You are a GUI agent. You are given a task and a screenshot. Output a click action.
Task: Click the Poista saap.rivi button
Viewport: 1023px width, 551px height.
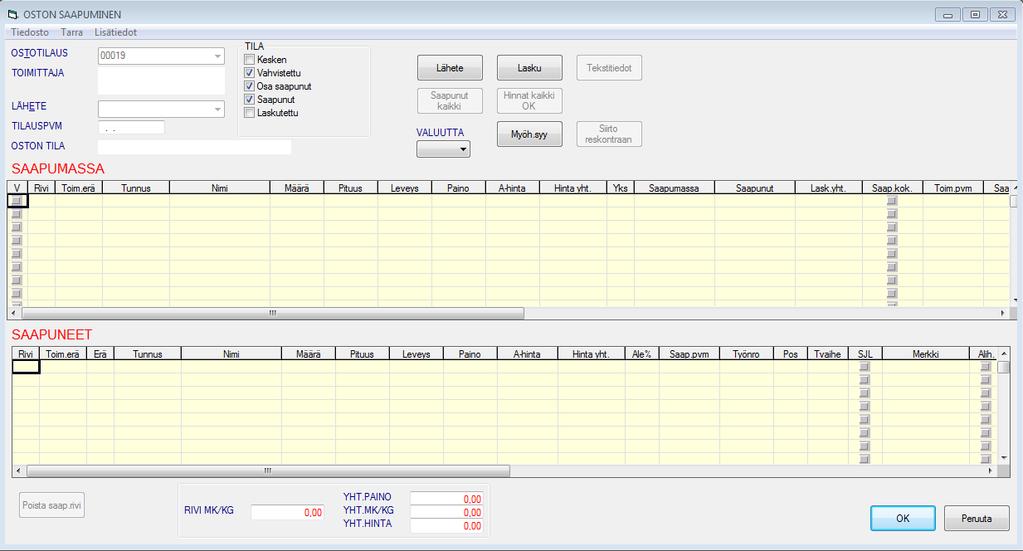[52, 505]
